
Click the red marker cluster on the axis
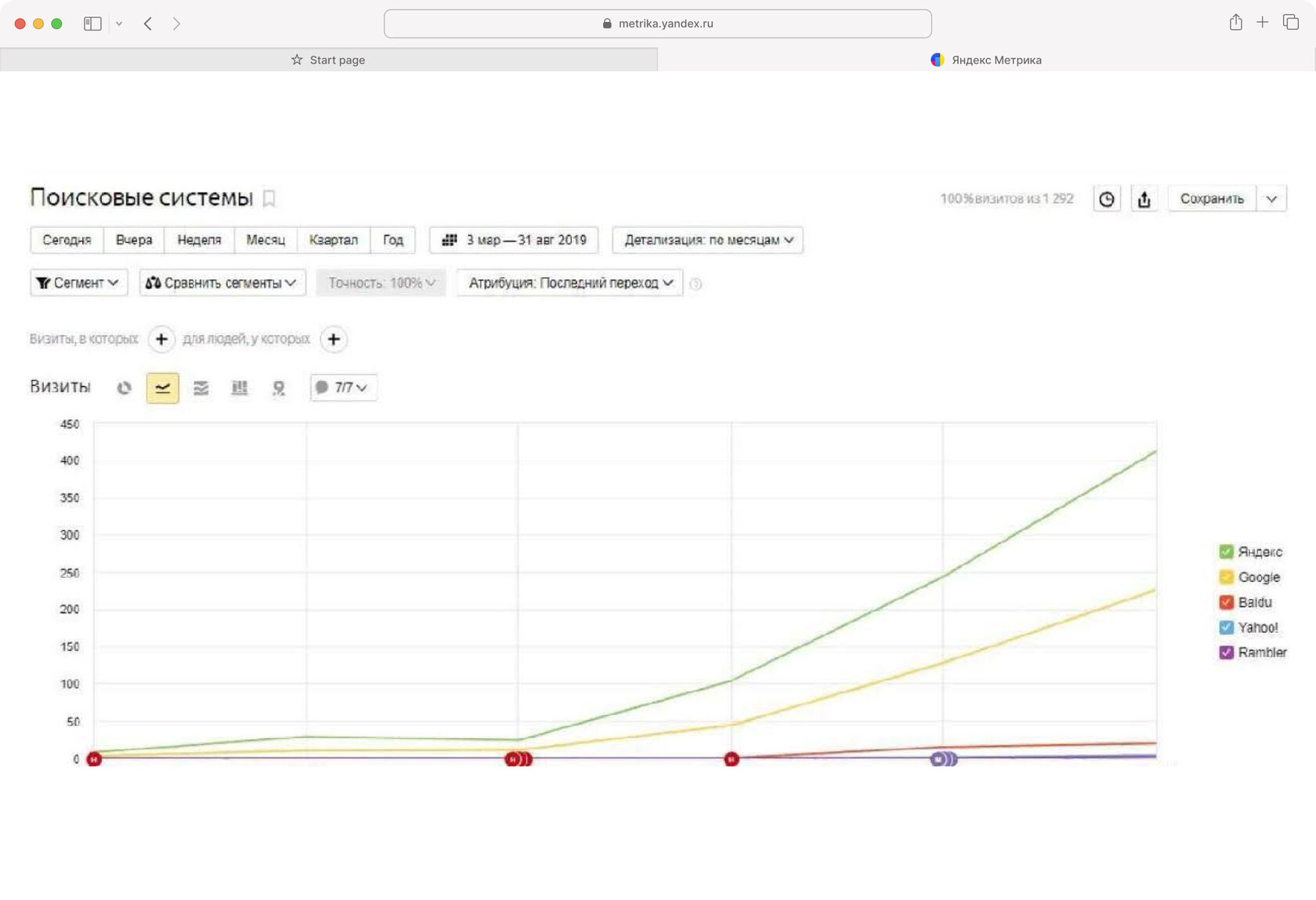(x=519, y=759)
